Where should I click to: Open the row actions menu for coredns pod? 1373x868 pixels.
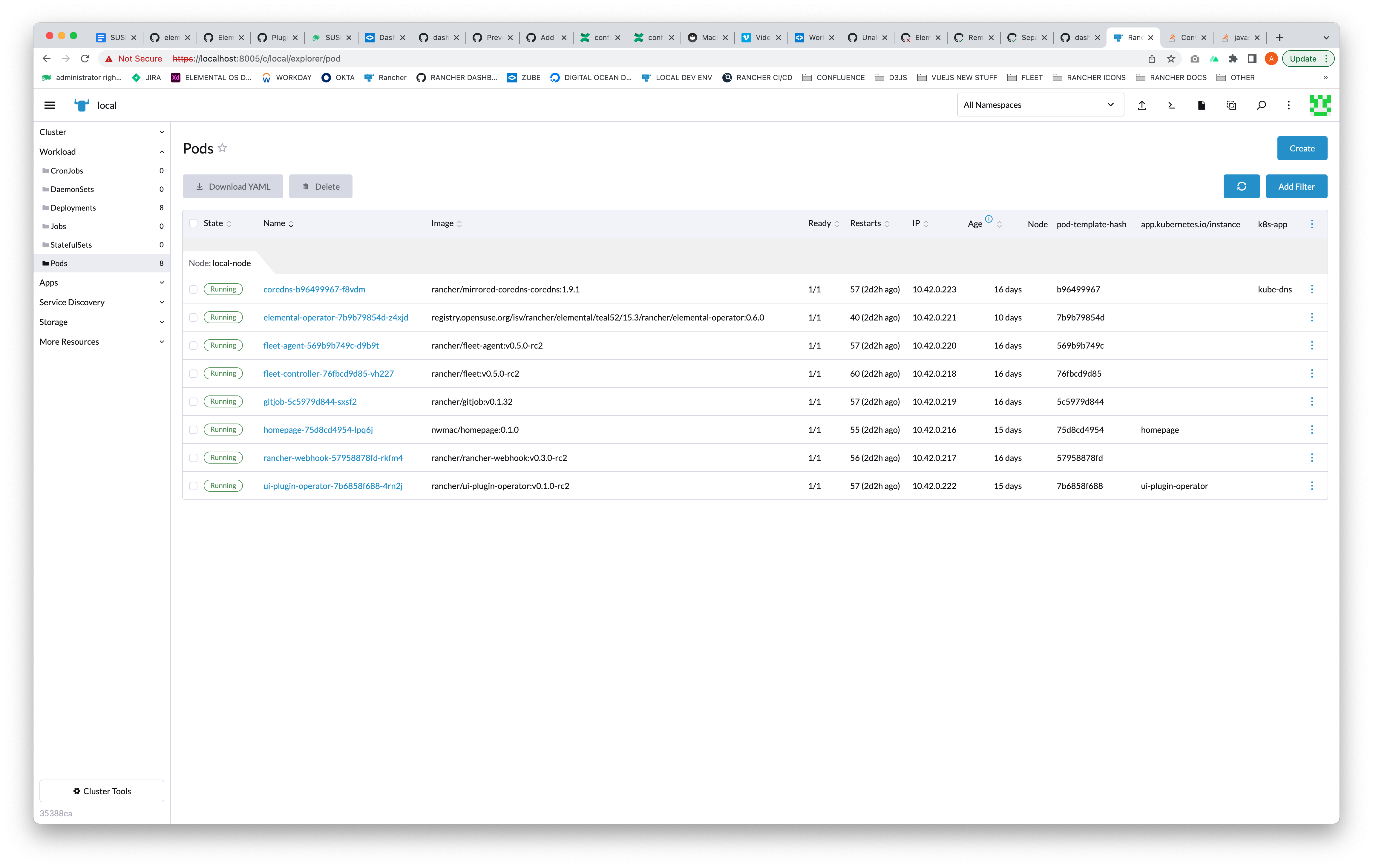pyautogui.click(x=1311, y=289)
